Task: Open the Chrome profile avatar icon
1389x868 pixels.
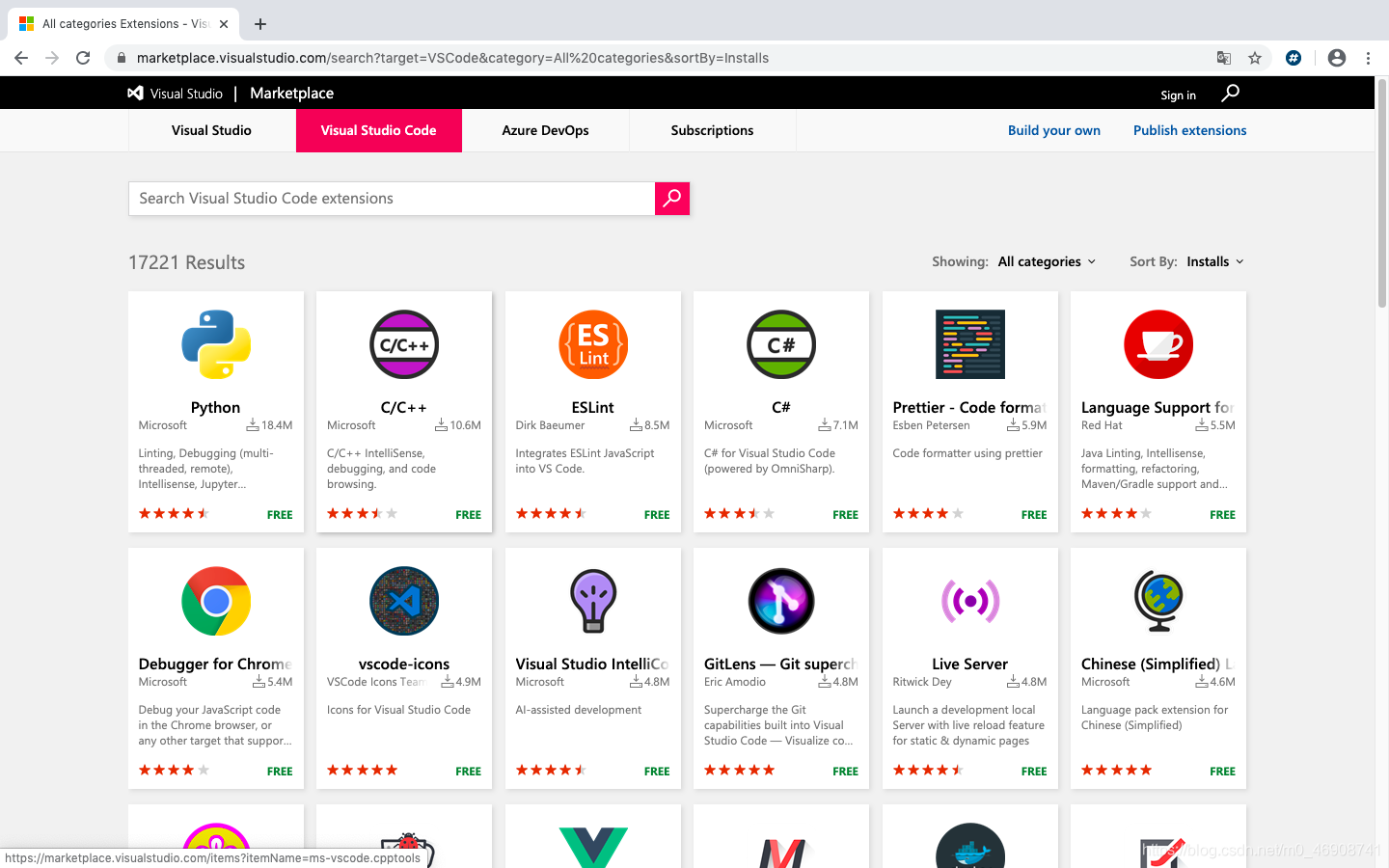Action: [x=1337, y=58]
